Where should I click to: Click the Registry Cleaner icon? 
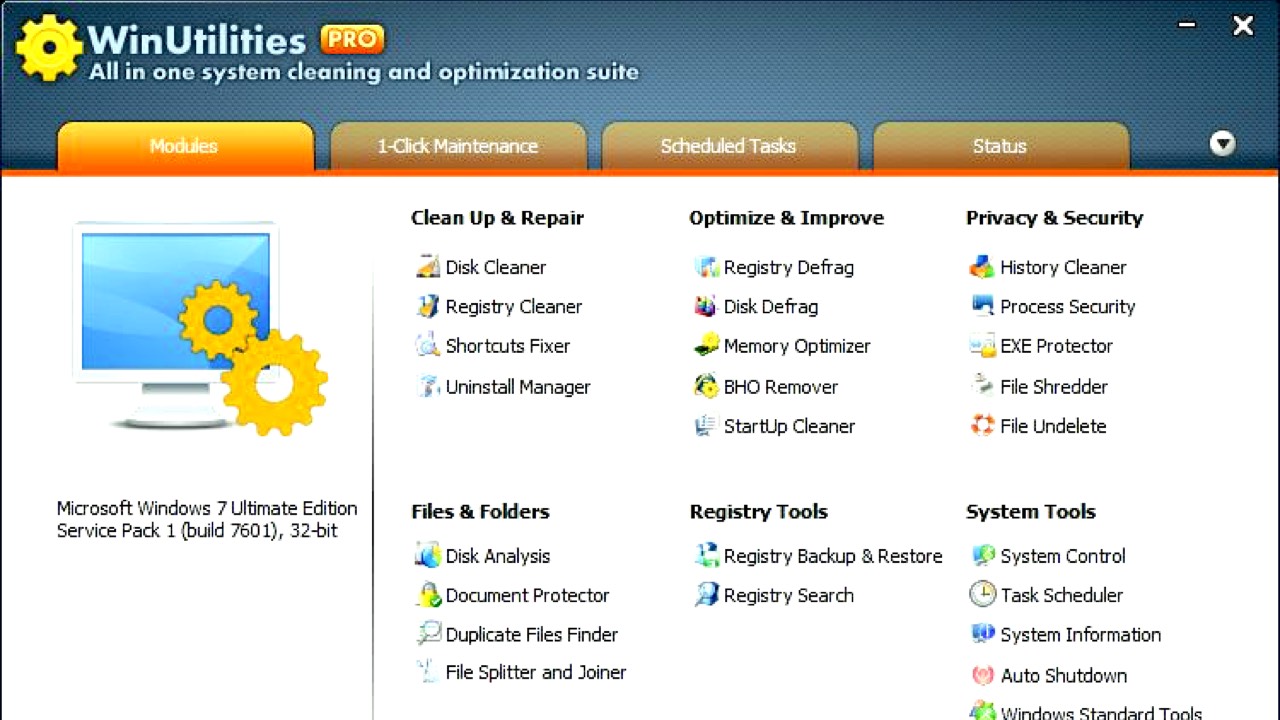[x=428, y=306]
